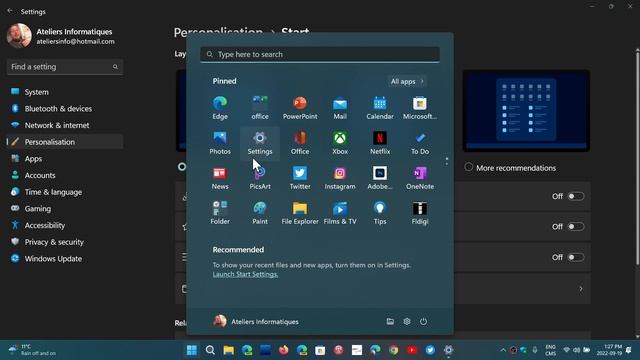This screenshot has width=640, height=360.
Task: Toggle the first Off switch in Settings
Action: [x=576, y=196]
